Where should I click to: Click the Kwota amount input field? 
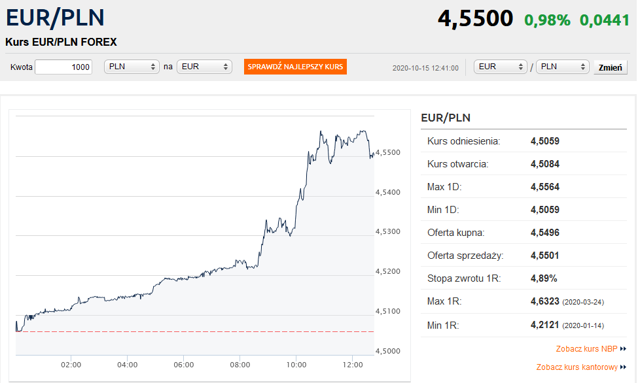(x=63, y=67)
